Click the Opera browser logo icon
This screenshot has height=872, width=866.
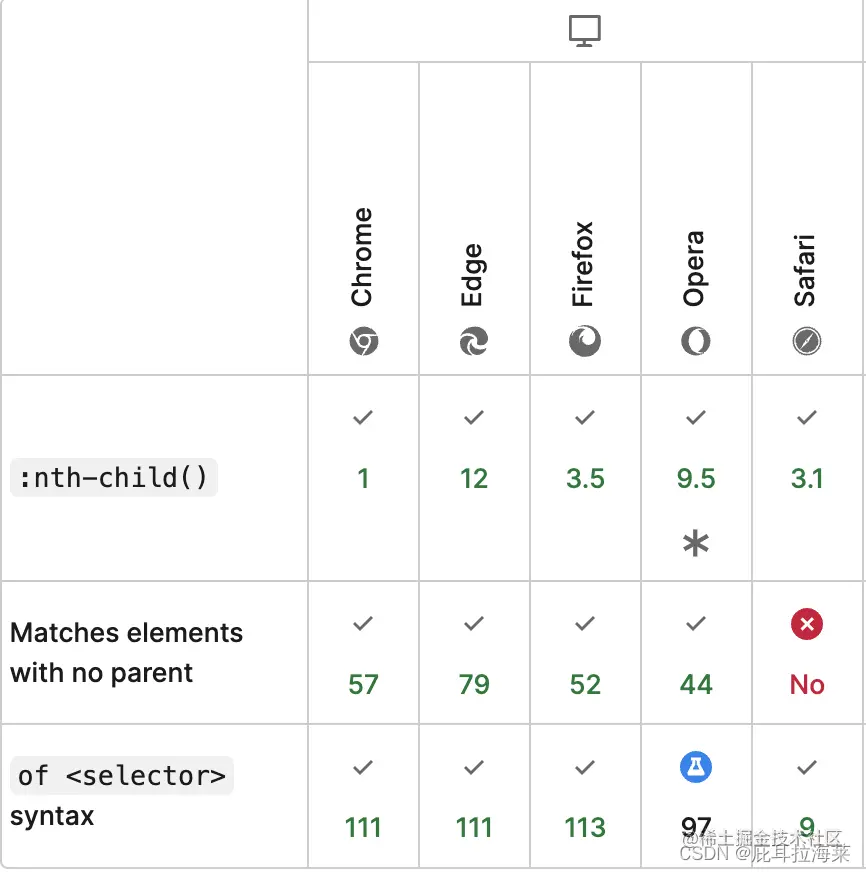(696, 341)
